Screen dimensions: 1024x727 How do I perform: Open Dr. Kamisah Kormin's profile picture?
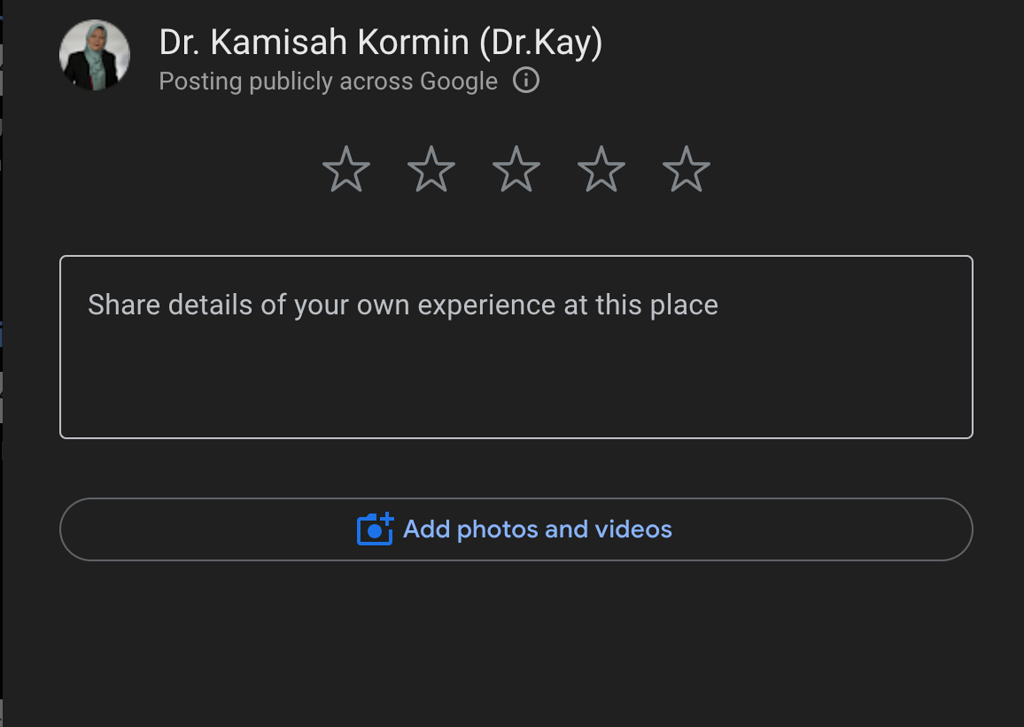(94, 55)
